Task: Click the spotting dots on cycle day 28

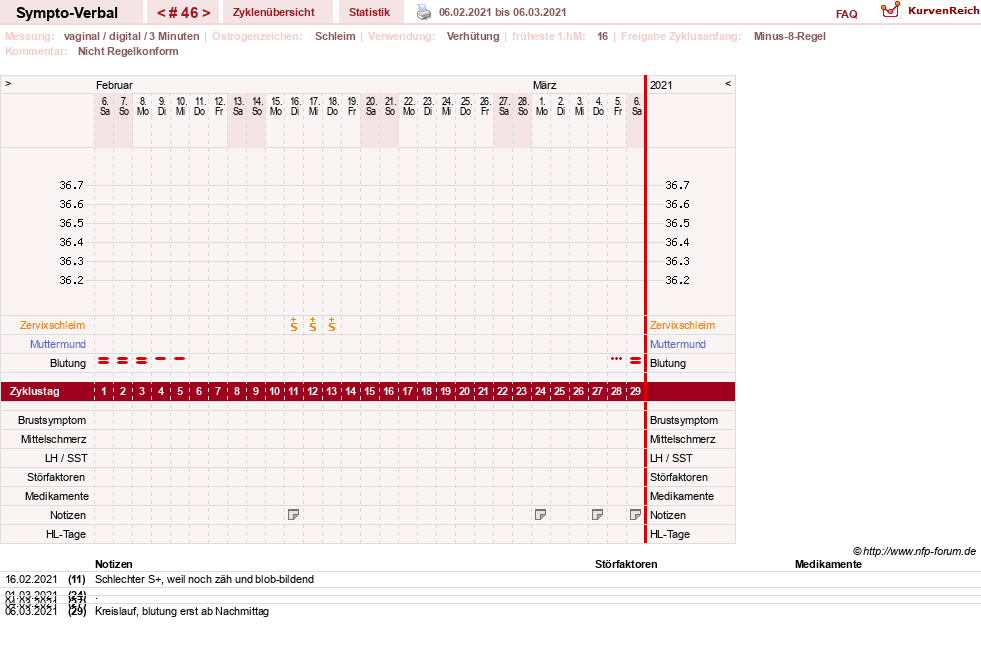Action: pyautogui.click(x=616, y=358)
